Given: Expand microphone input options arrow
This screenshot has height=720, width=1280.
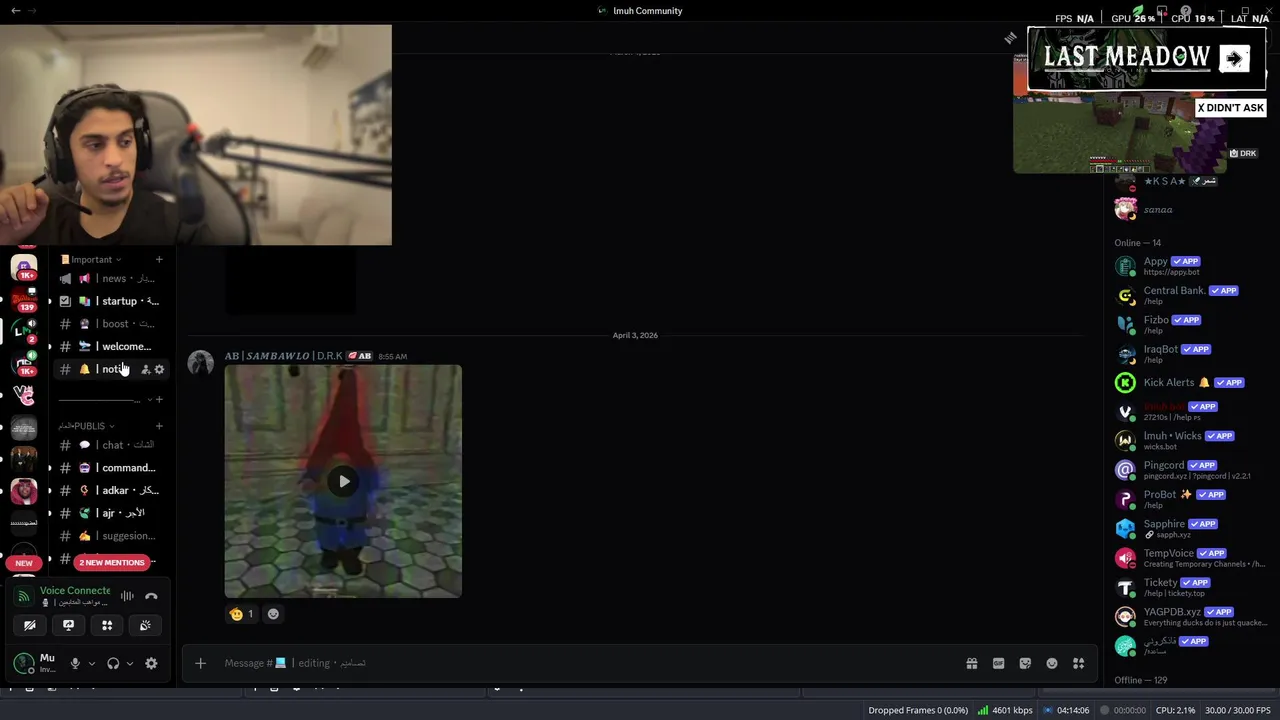Looking at the screenshot, I should pyautogui.click(x=91, y=663).
